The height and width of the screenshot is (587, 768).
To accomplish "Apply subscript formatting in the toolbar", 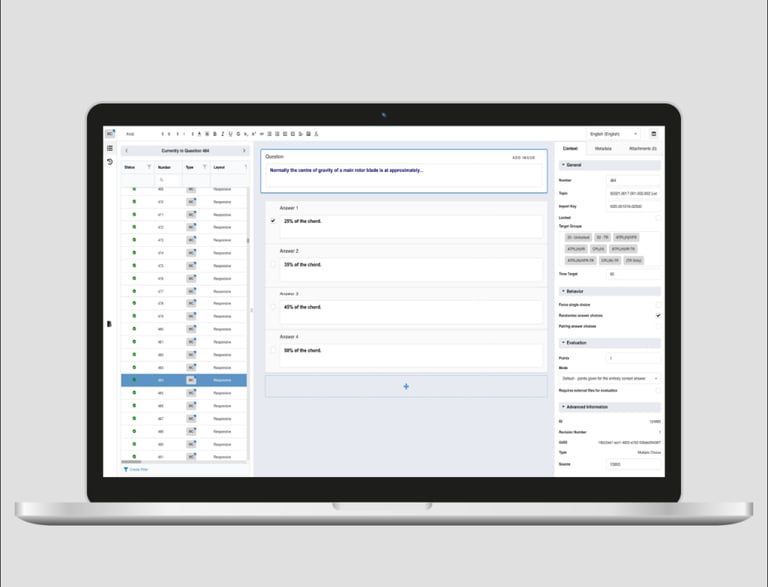I will (x=246, y=134).
